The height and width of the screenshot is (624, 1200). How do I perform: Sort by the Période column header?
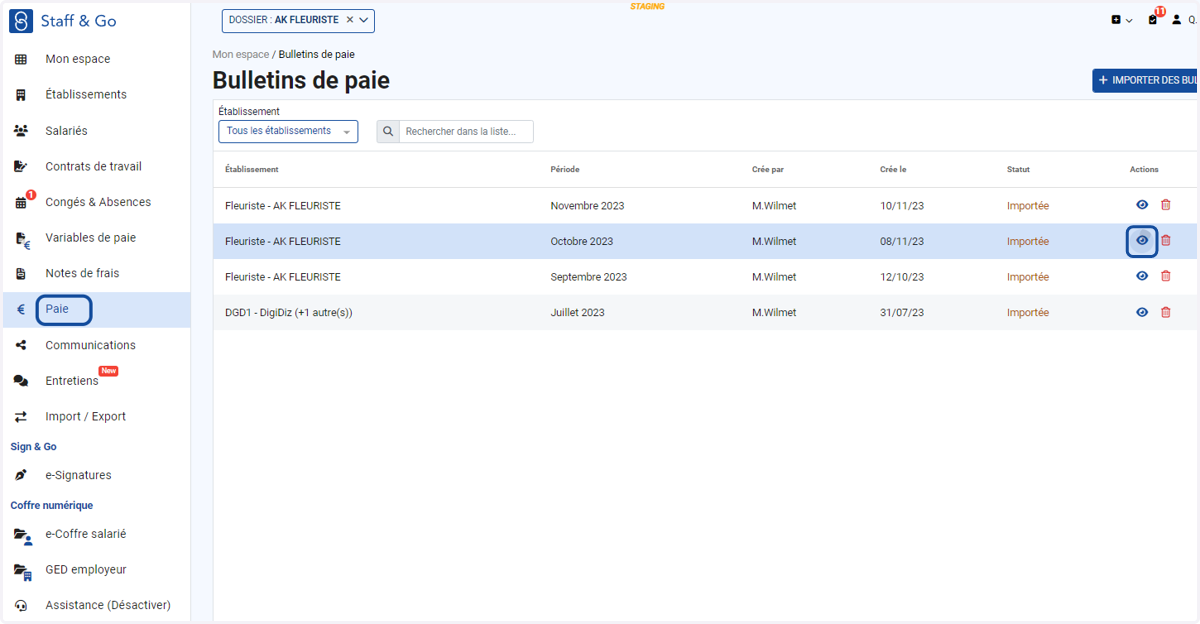coord(565,170)
